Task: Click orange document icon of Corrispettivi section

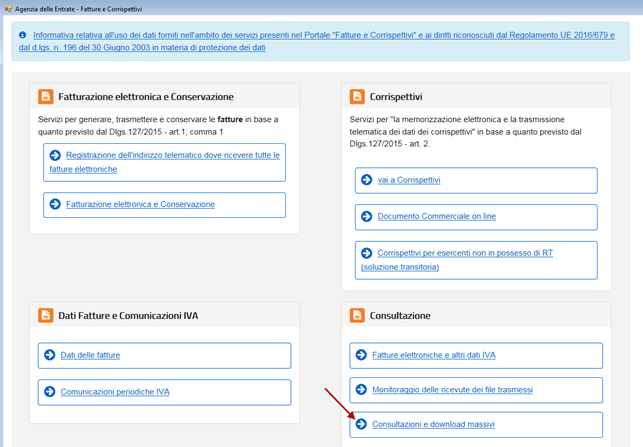Action: (x=357, y=97)
